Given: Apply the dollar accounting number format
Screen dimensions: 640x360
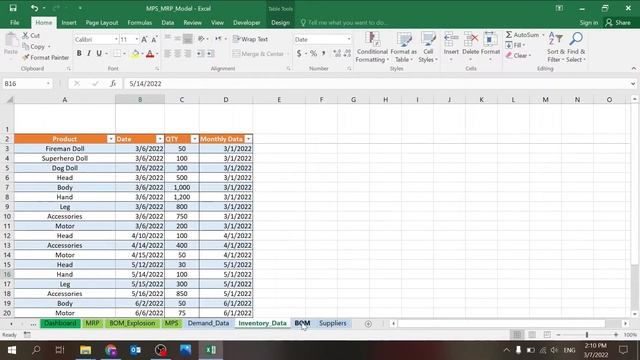Looking at the screenshot, I should click(299, 53).
